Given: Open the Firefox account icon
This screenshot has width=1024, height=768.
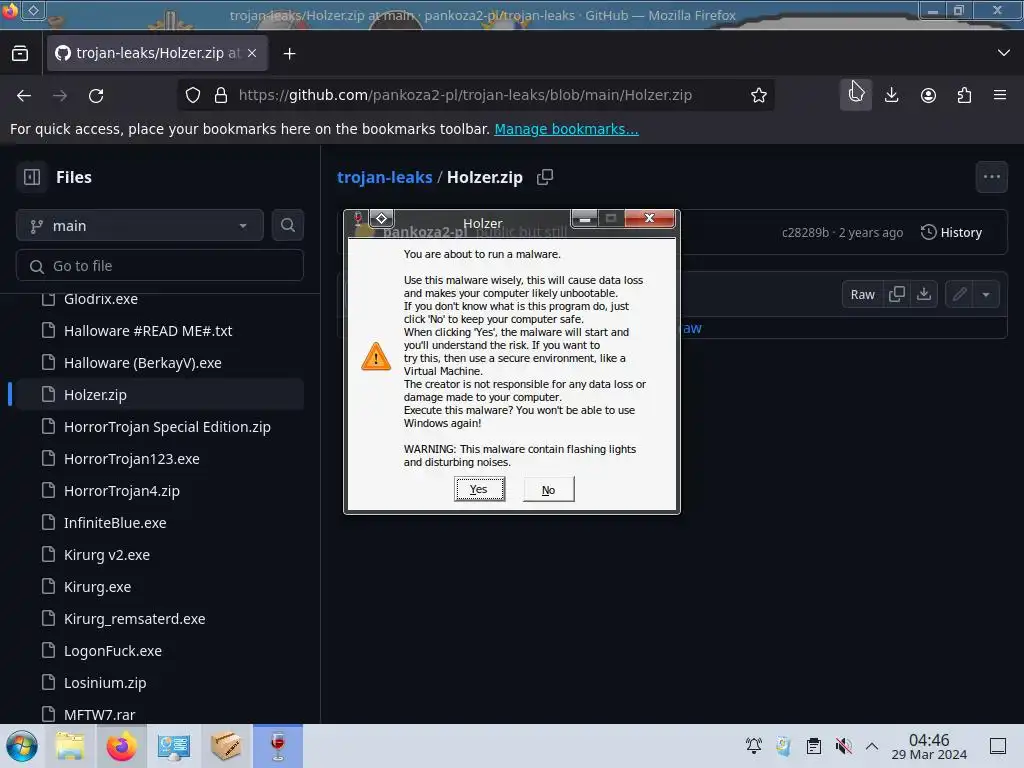Looking at the screenshot, I should click(x=928, y=95).
